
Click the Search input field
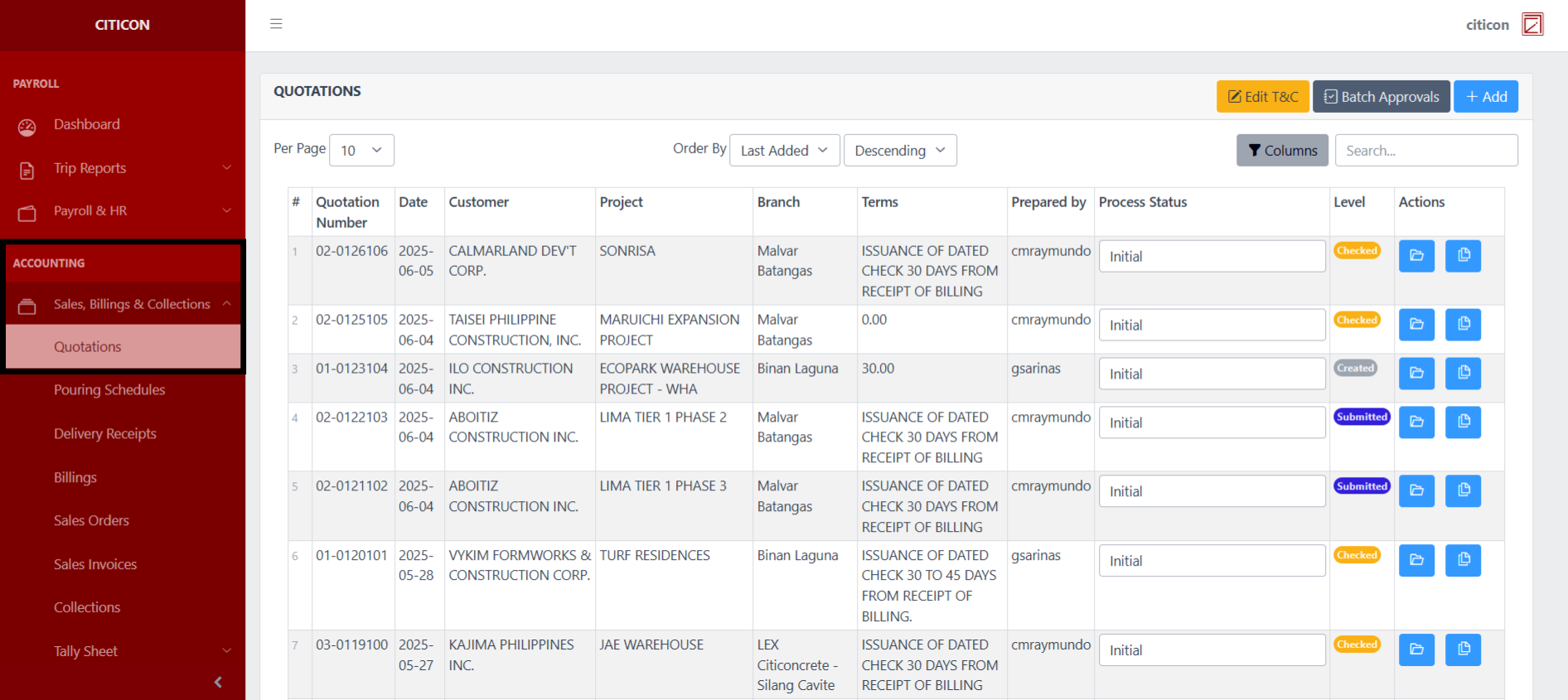pyautogui.click(x=1425, y=151)
